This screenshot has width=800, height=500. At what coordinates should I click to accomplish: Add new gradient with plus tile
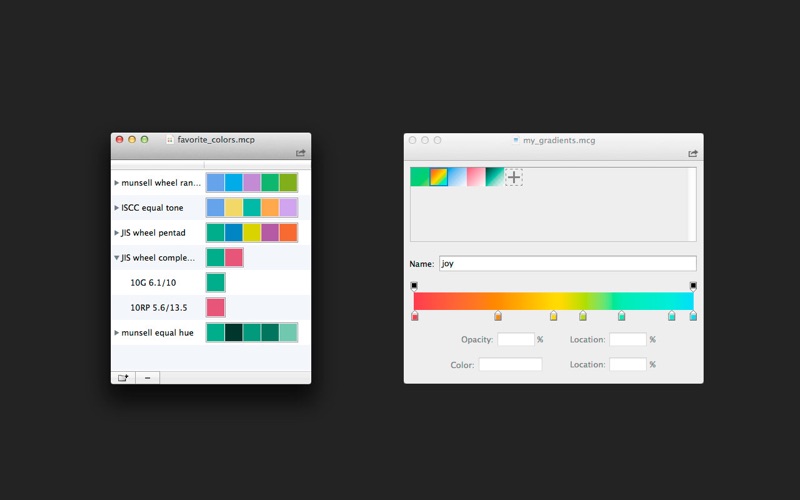pos(514,177)
